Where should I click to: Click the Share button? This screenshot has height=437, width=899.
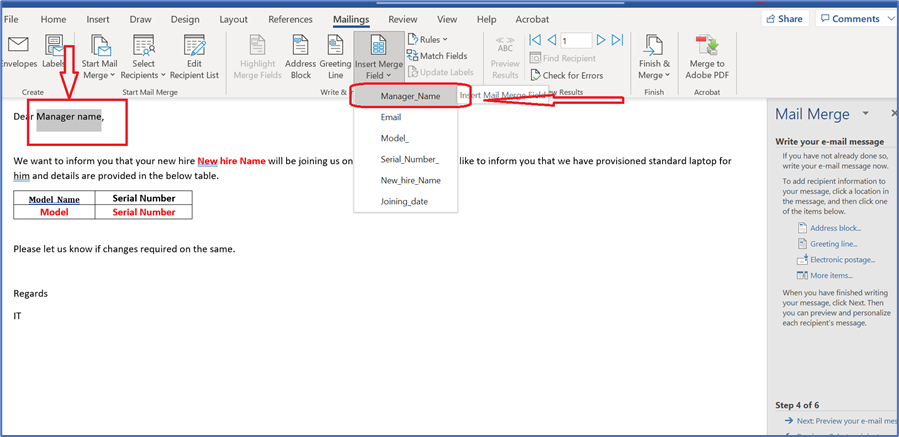coord(785,19)
